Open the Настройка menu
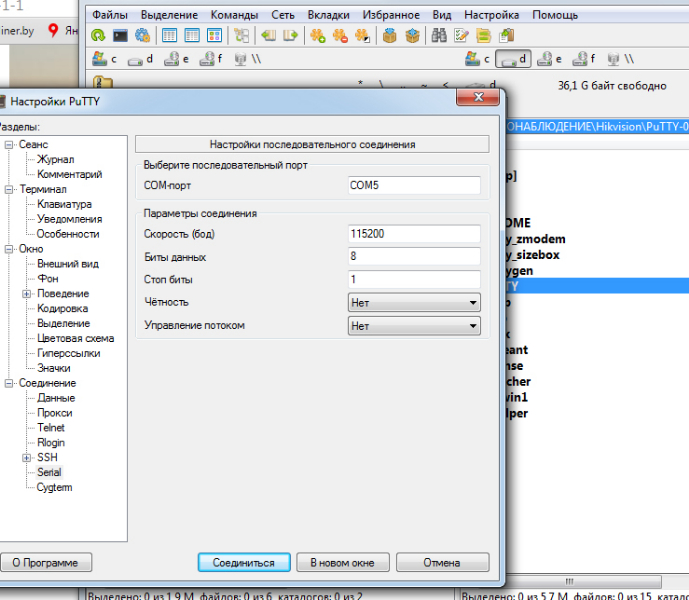This screenshot has width=689, height=600. (491, 15)
